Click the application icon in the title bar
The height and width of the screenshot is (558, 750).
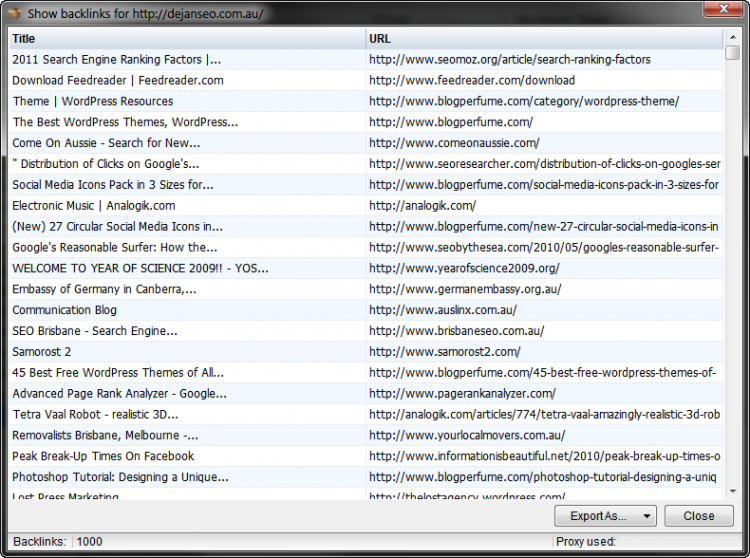[13, 11]
